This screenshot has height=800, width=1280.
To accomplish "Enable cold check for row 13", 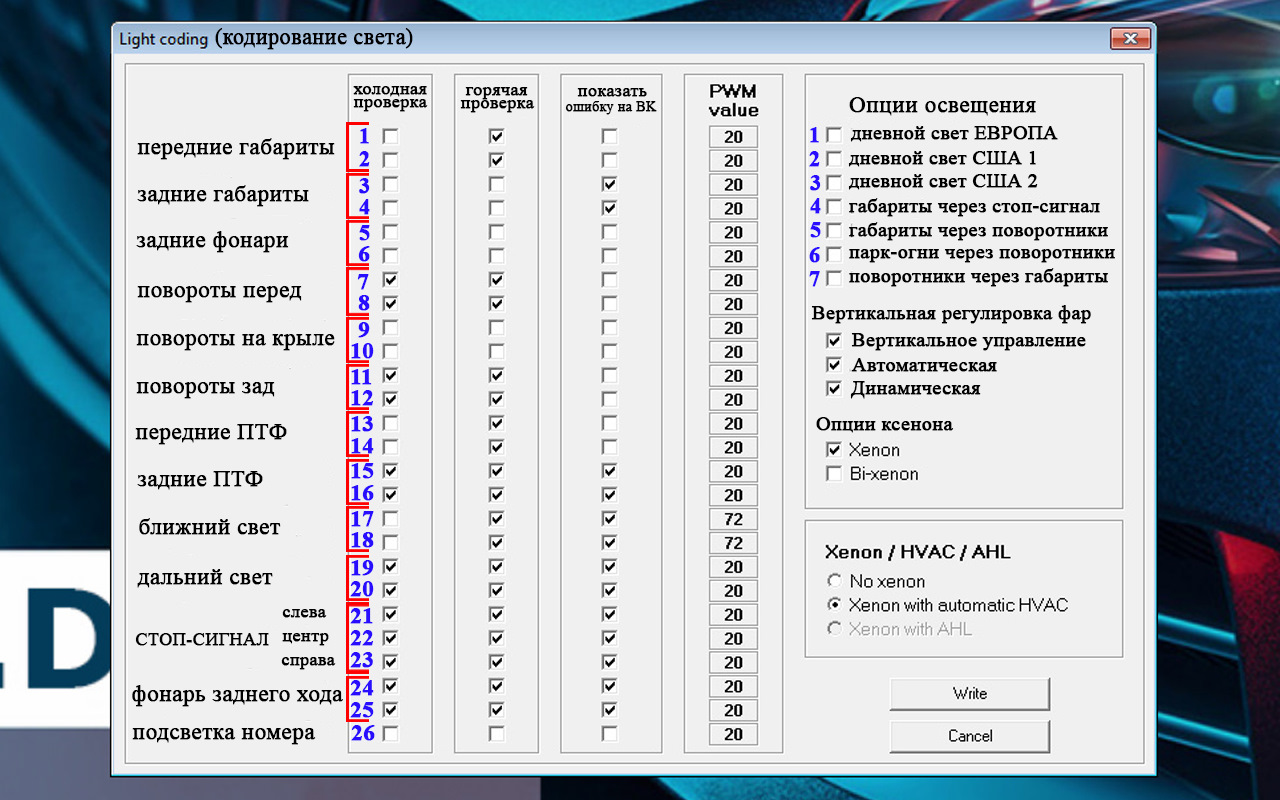I will click(390, 424).
